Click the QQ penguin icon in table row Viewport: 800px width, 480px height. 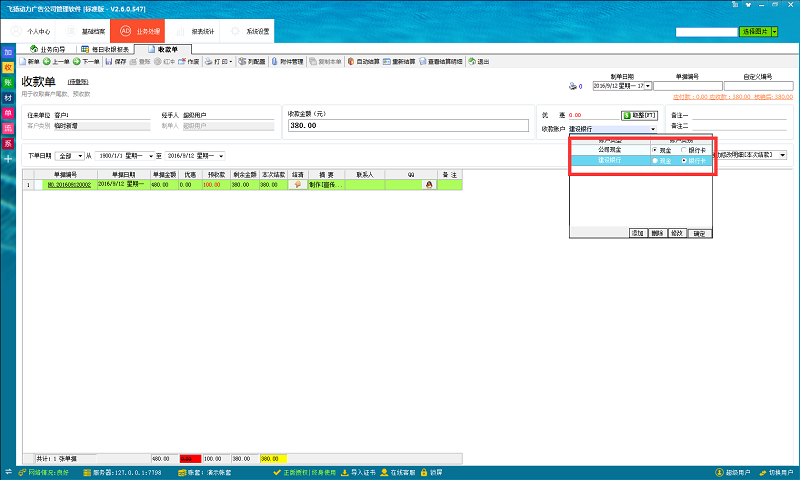point(429,185)
